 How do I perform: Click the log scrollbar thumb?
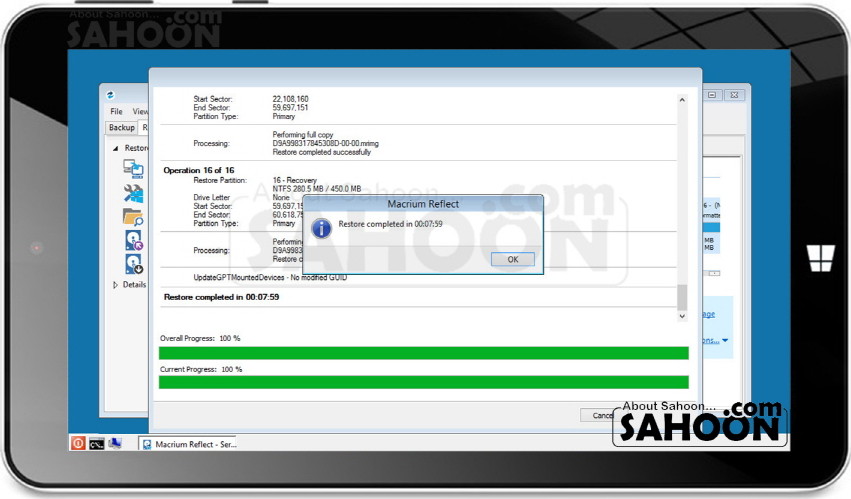click(x=682, y=297)
